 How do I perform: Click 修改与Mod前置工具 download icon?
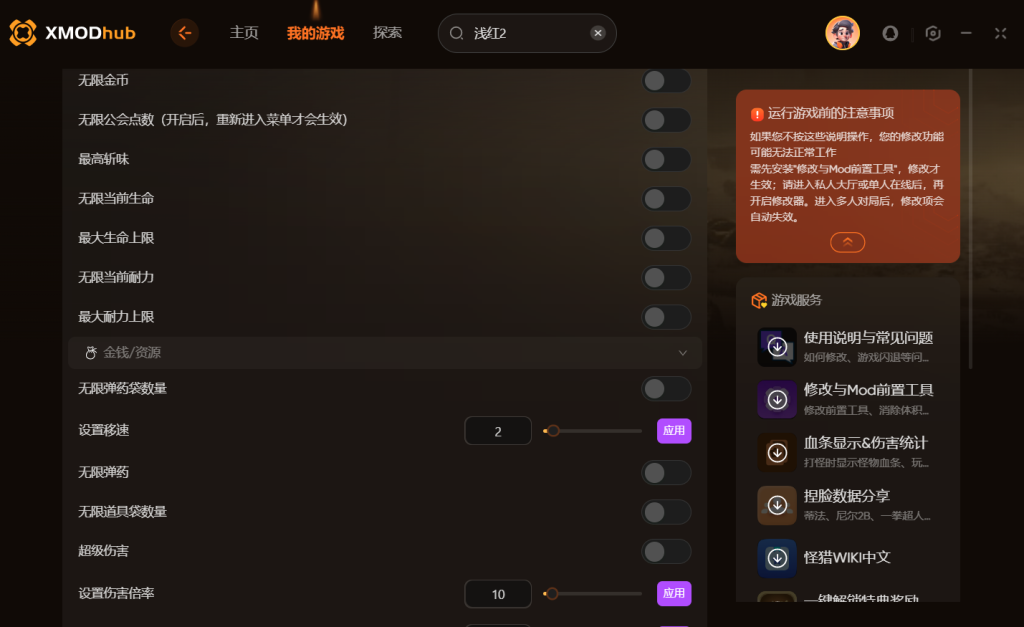click(777, 399)
